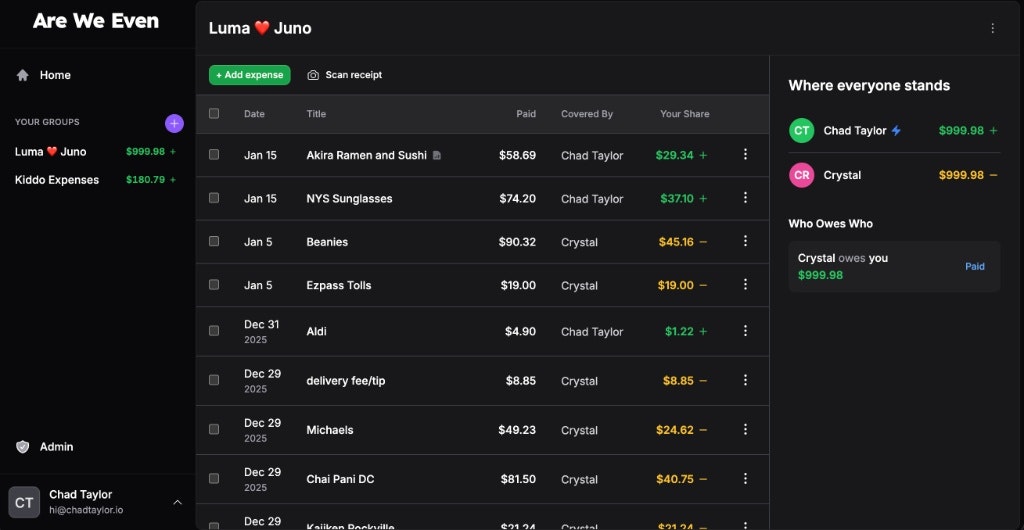The height and width of the screenshot is (530, 1024).
Task: Open the Admin section
Action: click(56, 447)
